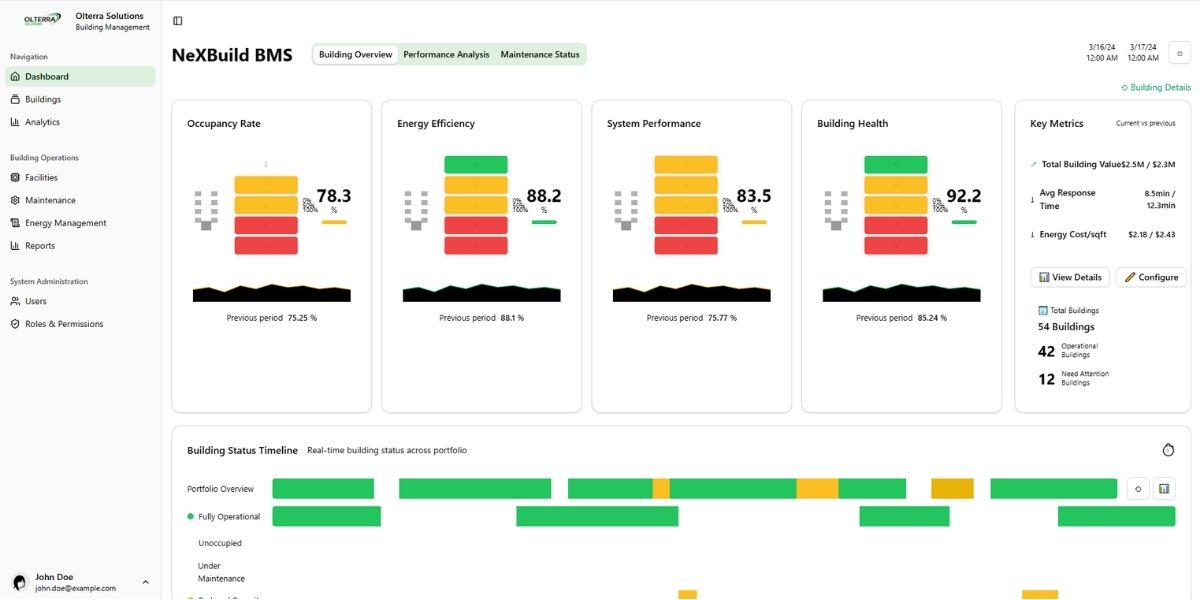
Task: Click the View Details button
Action: (x=1070, y=277)
